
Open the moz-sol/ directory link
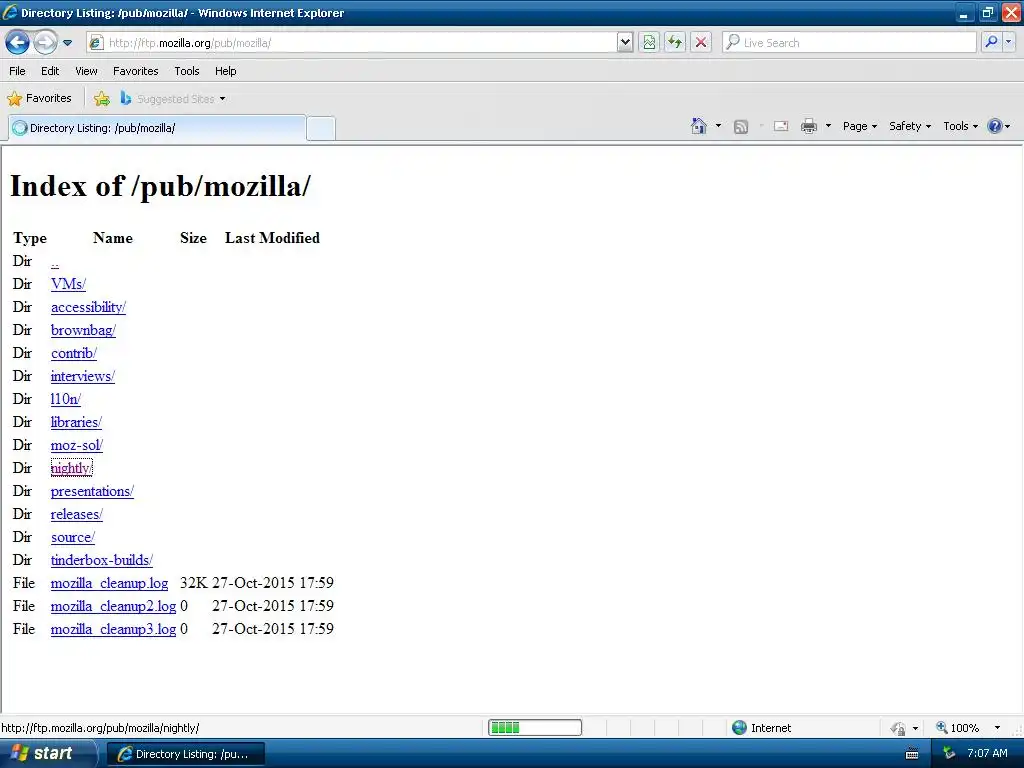(76, 445)
